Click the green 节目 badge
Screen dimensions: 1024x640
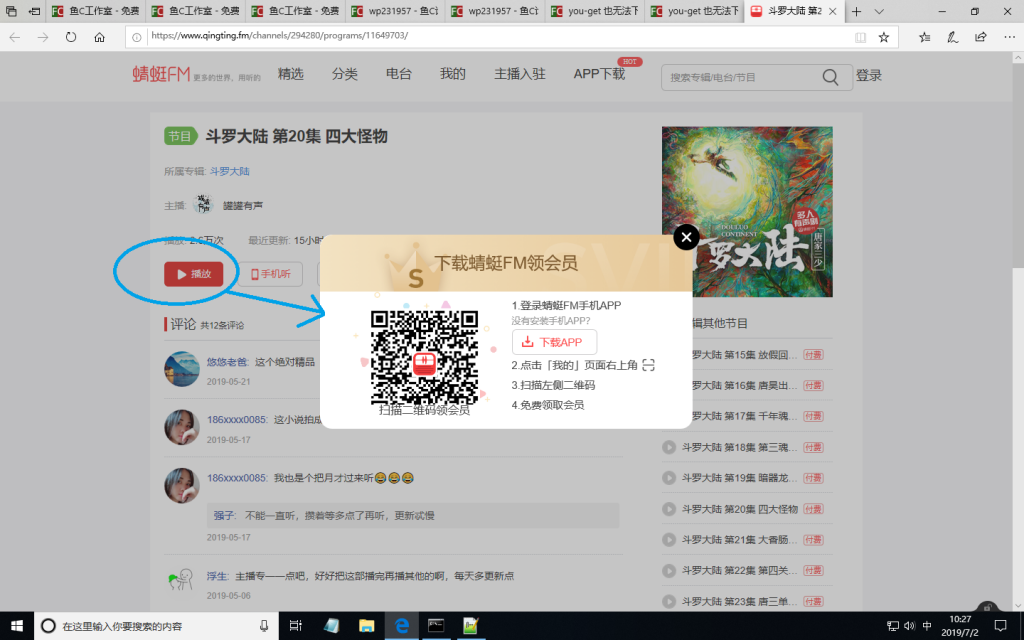(x=180, y=136)
